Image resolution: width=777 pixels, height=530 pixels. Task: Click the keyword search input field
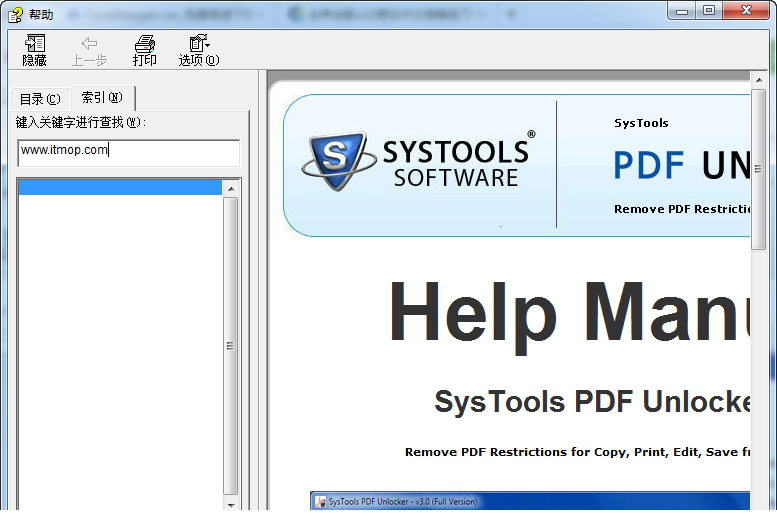129,153
